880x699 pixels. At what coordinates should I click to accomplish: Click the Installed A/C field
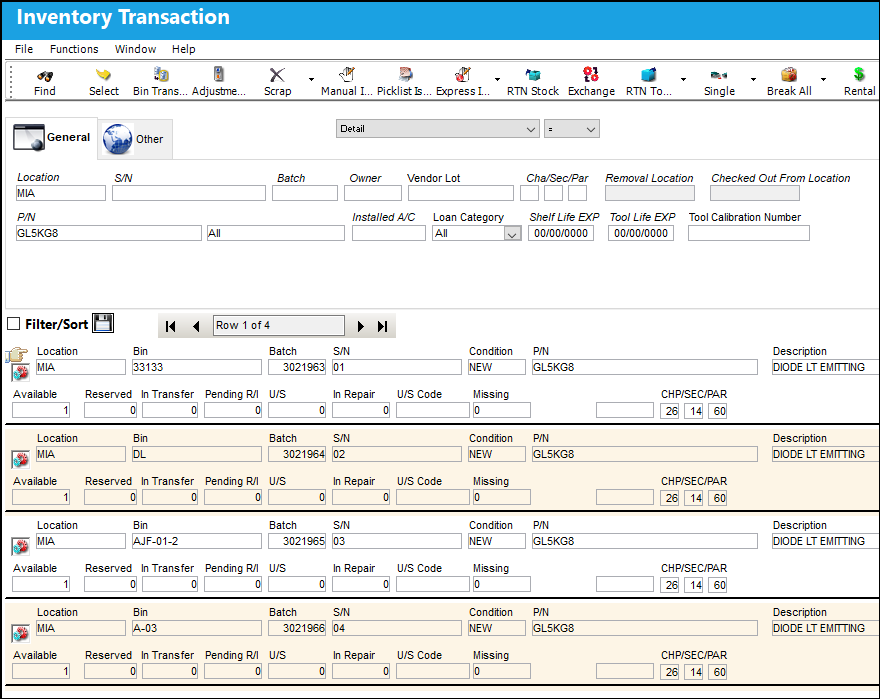(388, 233)
